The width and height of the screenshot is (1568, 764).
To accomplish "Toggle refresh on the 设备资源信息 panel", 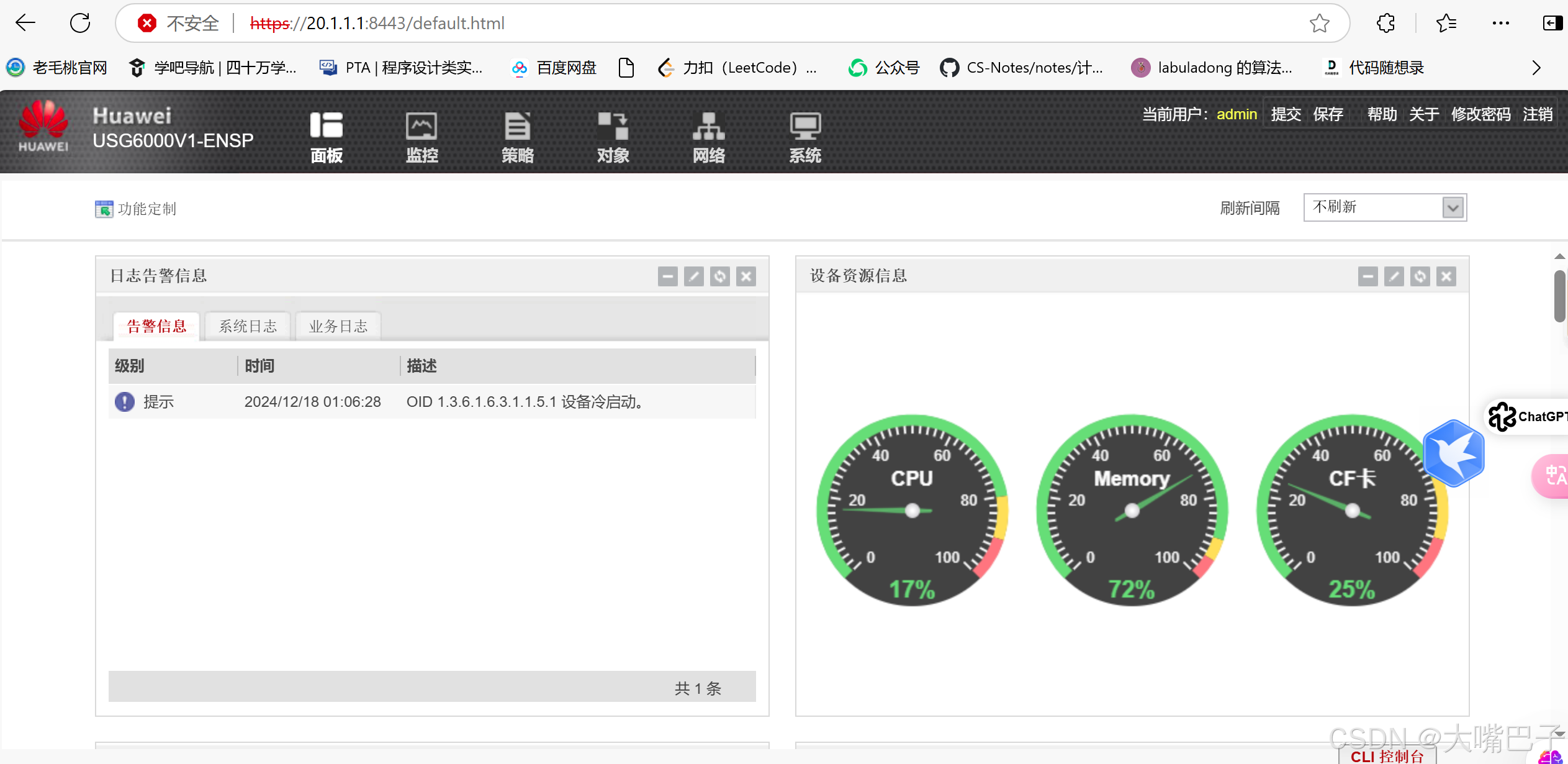I will (x=1420, y=276).
